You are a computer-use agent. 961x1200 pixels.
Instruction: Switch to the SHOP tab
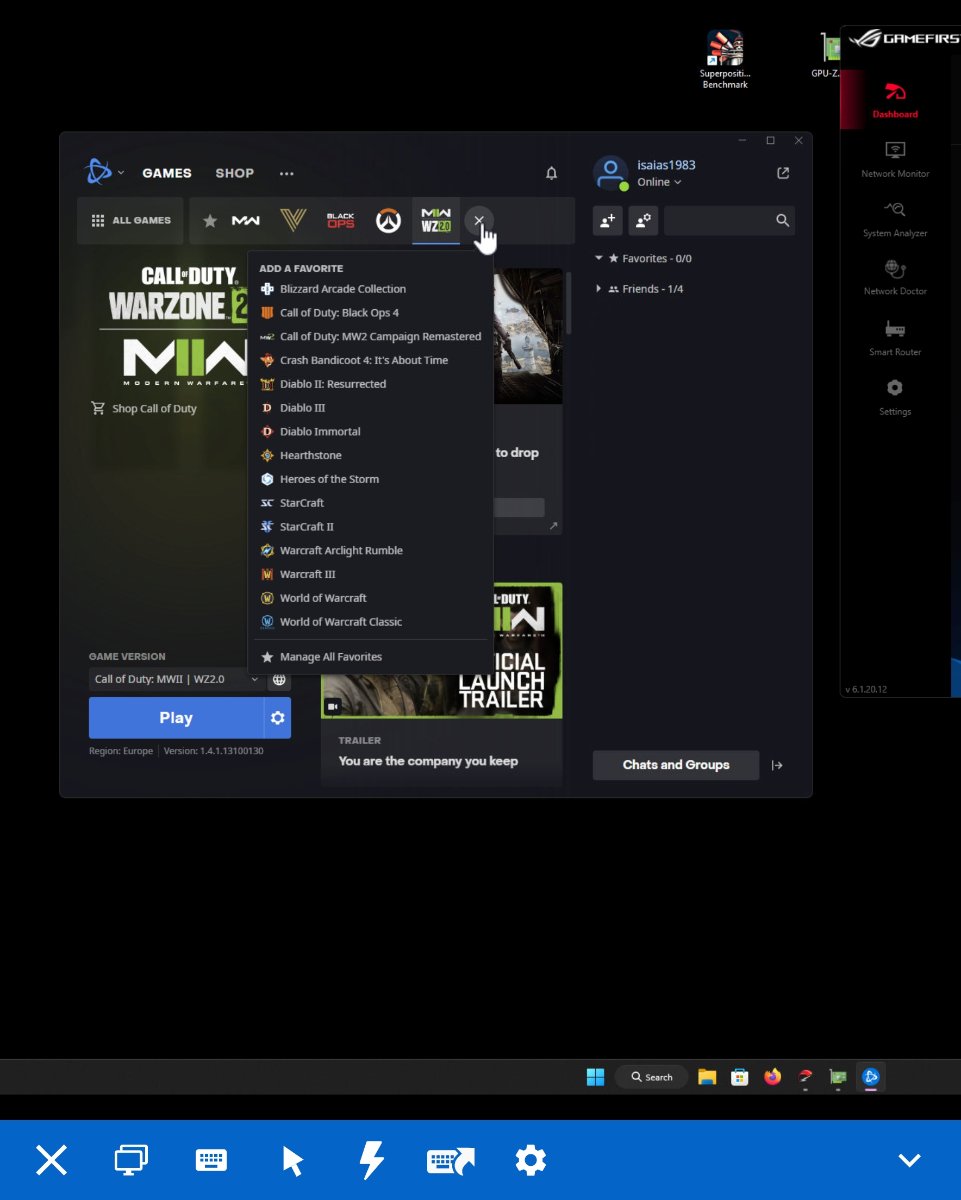(235, 173)
